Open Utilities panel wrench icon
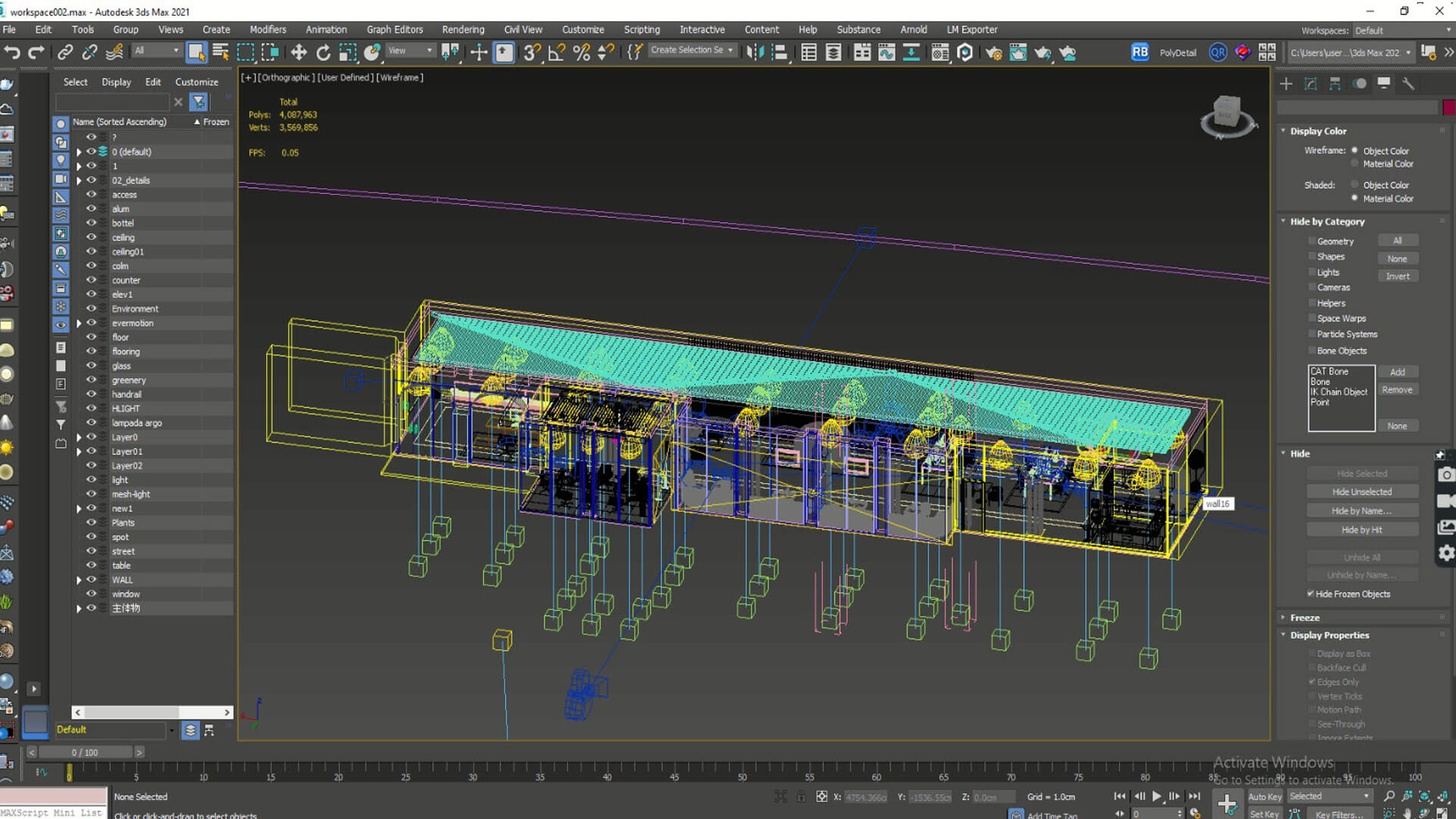This screenshot has width=1456, height=819. [1408, 84]
